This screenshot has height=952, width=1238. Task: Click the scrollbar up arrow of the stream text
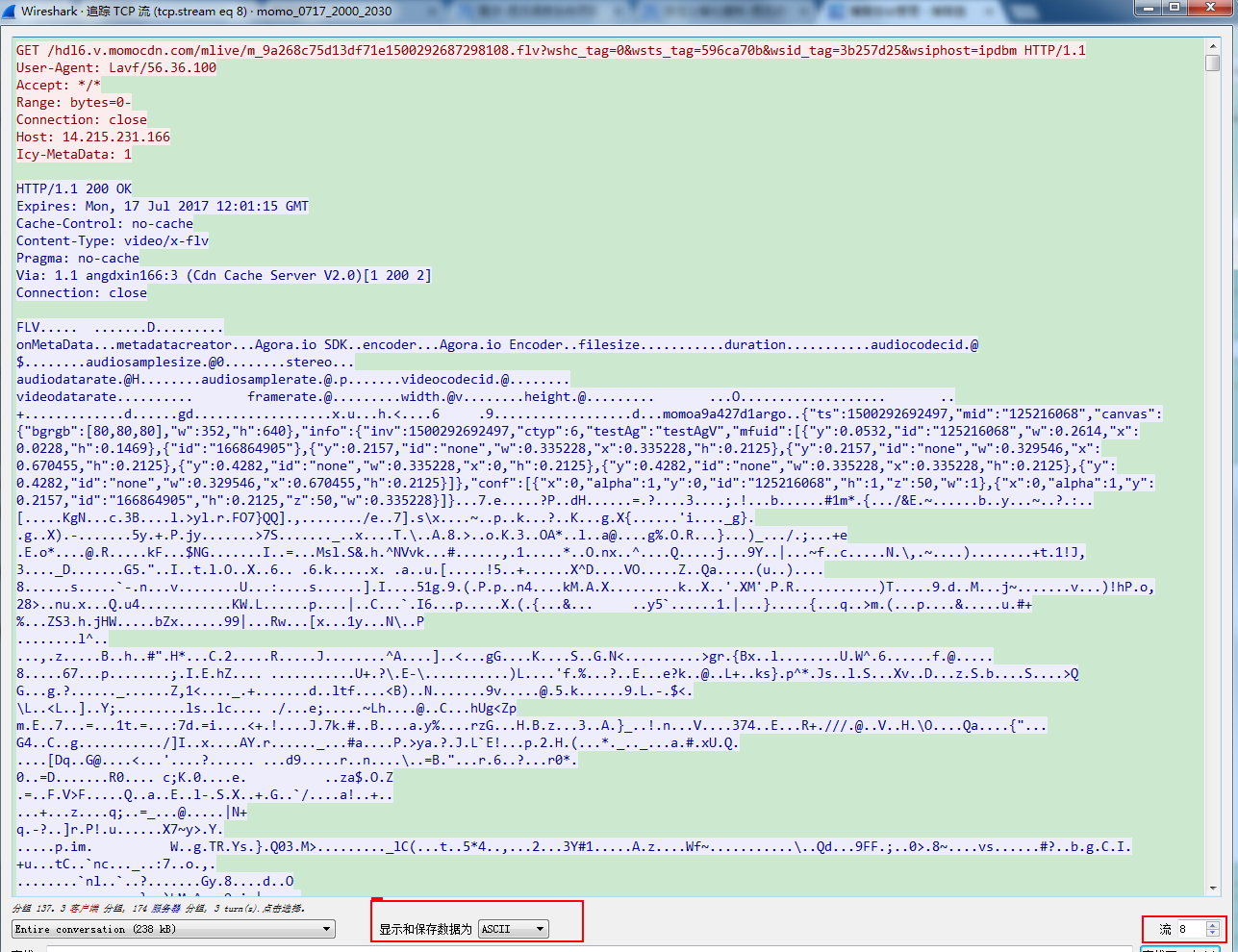point(1213,47)
